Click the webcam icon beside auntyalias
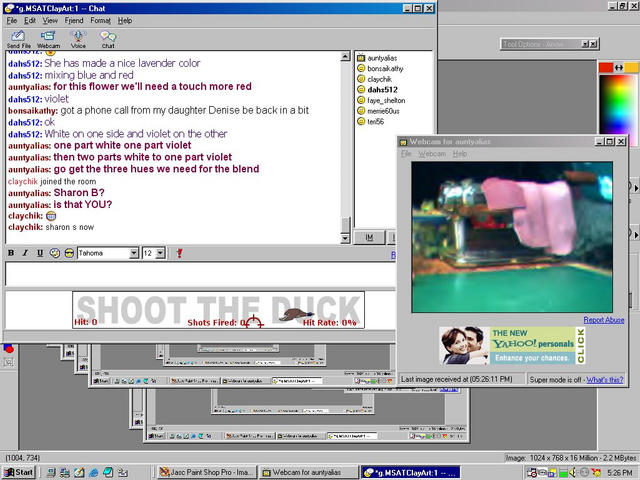 [361, 58]
